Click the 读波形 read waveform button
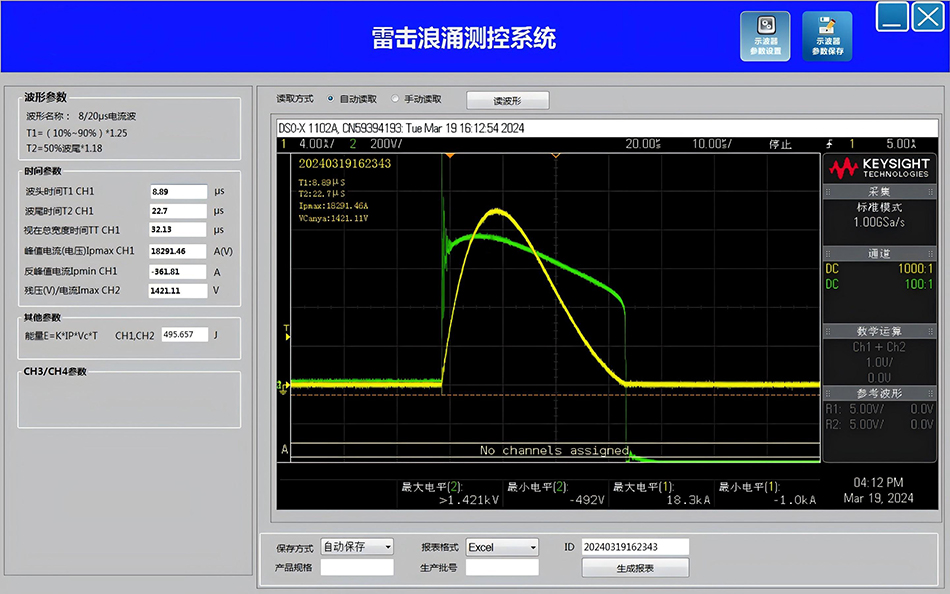 point(507,100)
